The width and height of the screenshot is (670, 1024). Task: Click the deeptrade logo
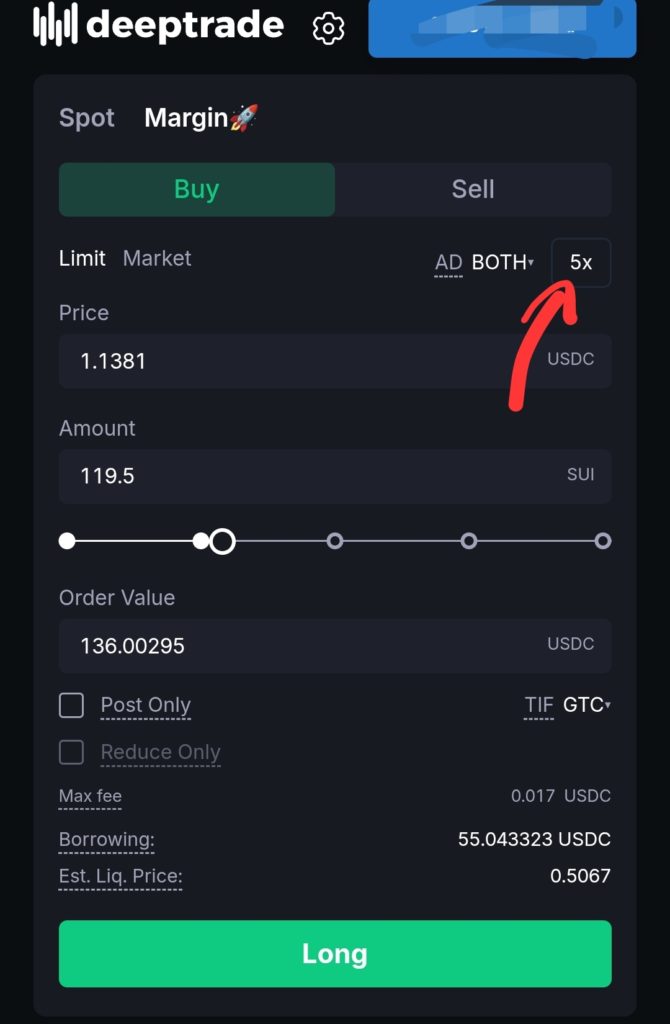159,26
